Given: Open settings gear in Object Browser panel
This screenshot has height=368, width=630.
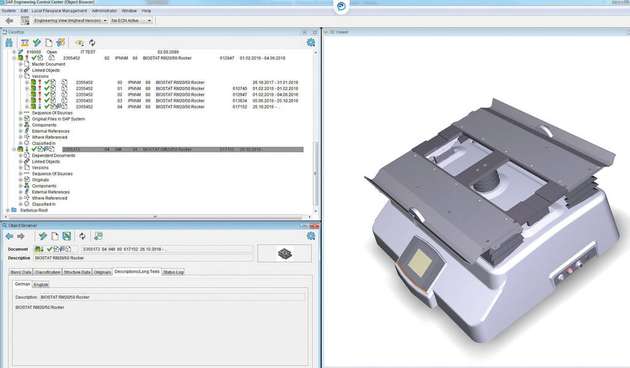Looking at the screenshot, I should pyautogui.click(x=311, y=236).
